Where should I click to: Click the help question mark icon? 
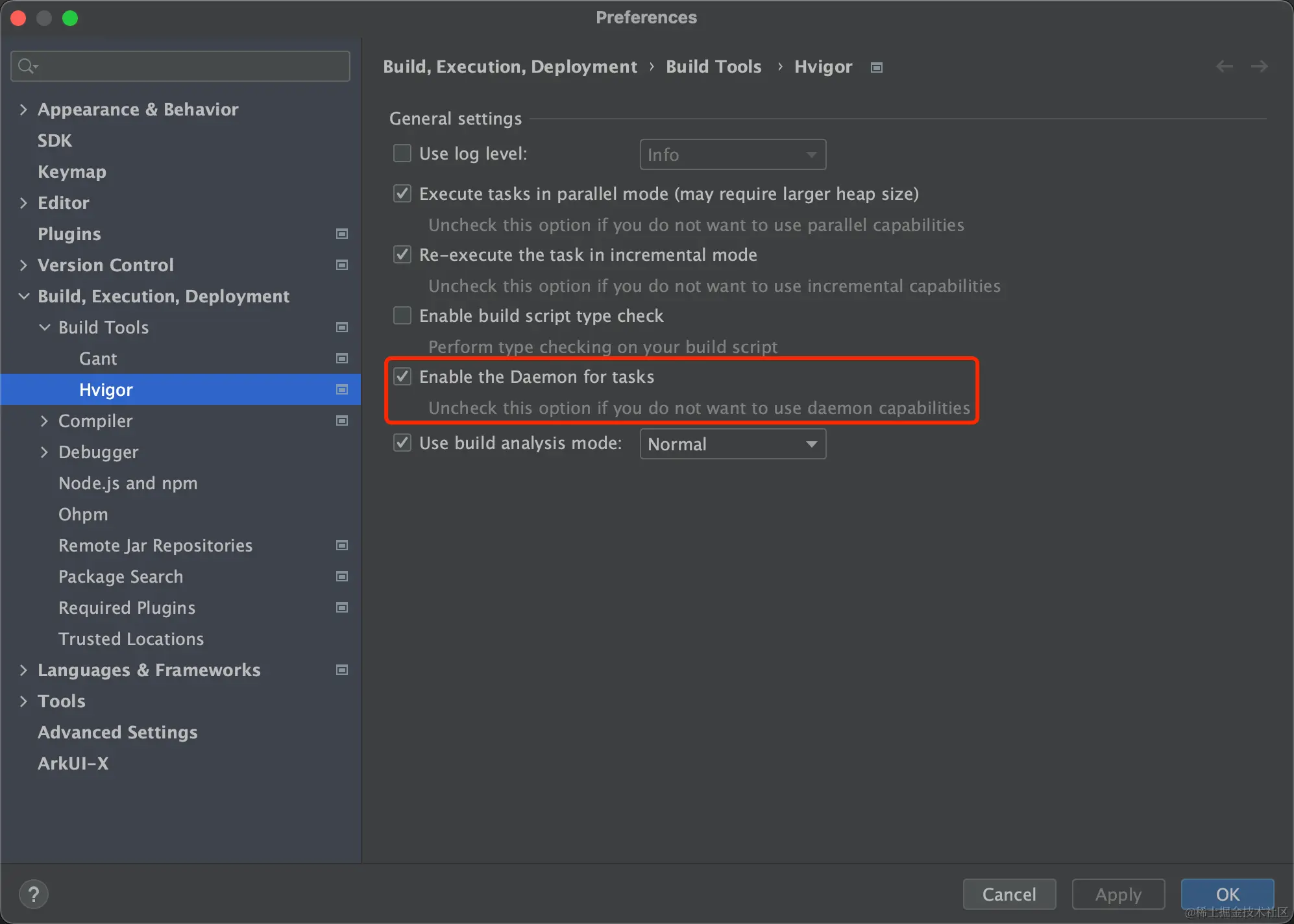point(34,894)
